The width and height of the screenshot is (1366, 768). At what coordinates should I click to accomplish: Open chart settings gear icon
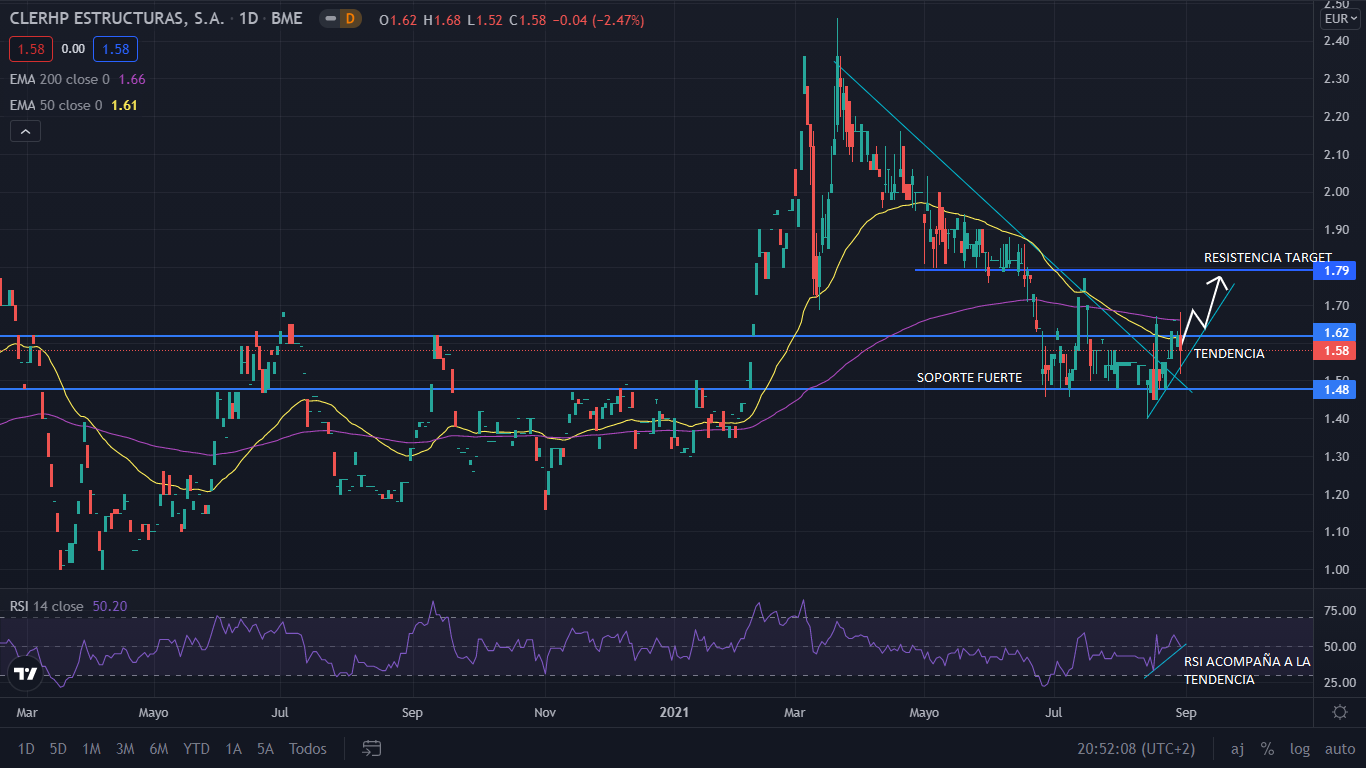coord(1340,711)
